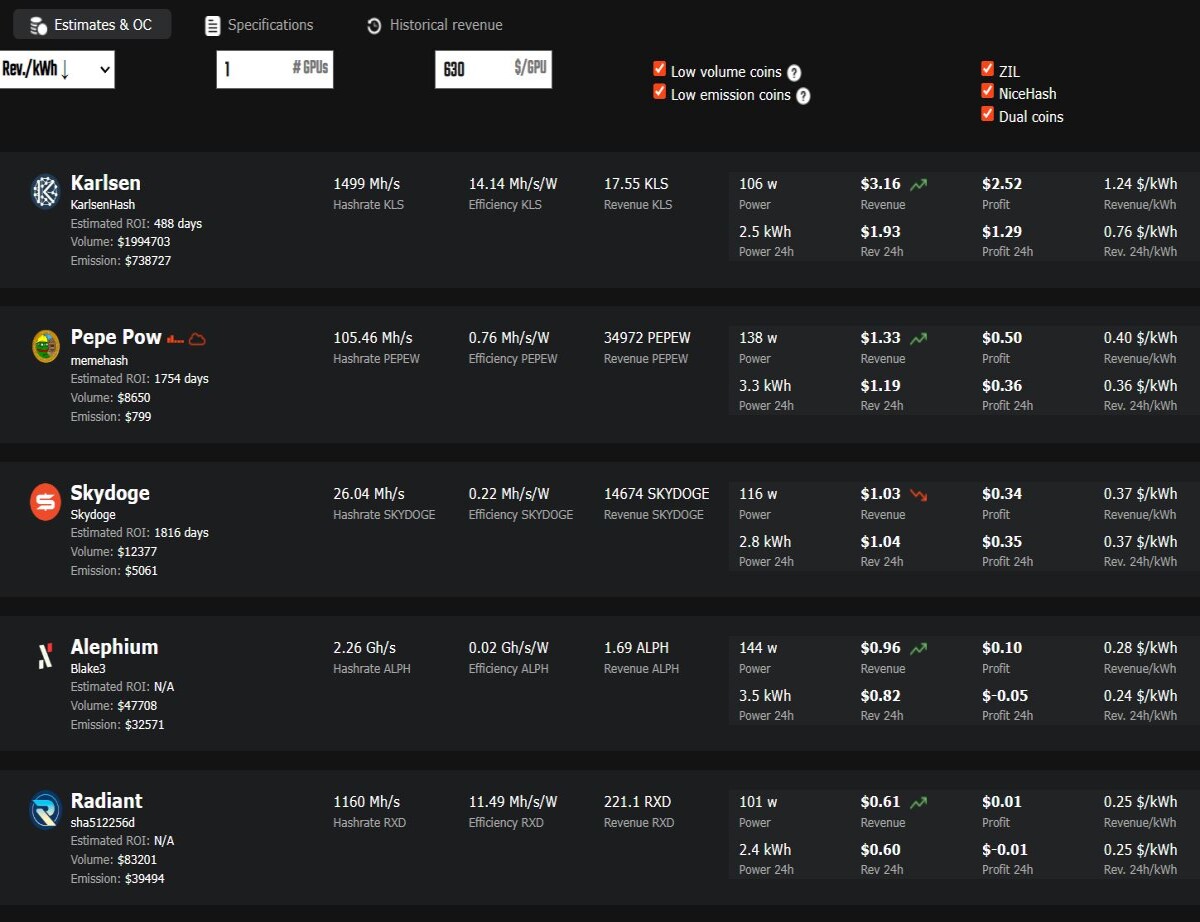Click the 14674 SKYDOGE revenue value
Viewport: 1200px width, 922px height.
(657, 494)
